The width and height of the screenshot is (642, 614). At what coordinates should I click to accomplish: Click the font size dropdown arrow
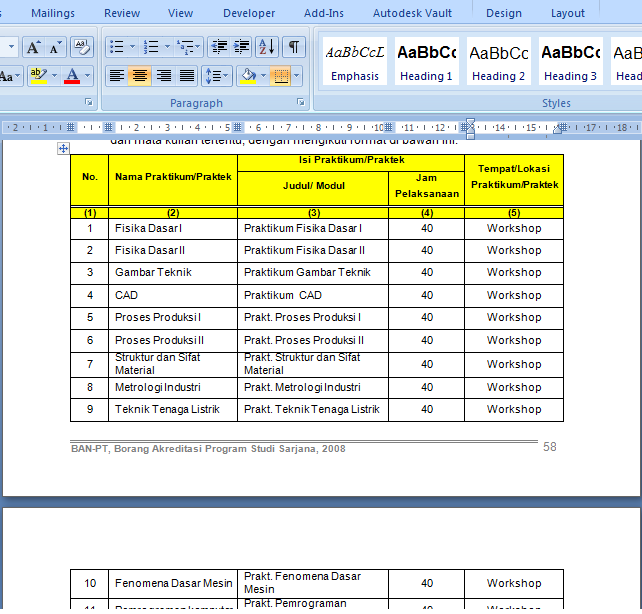11,47
